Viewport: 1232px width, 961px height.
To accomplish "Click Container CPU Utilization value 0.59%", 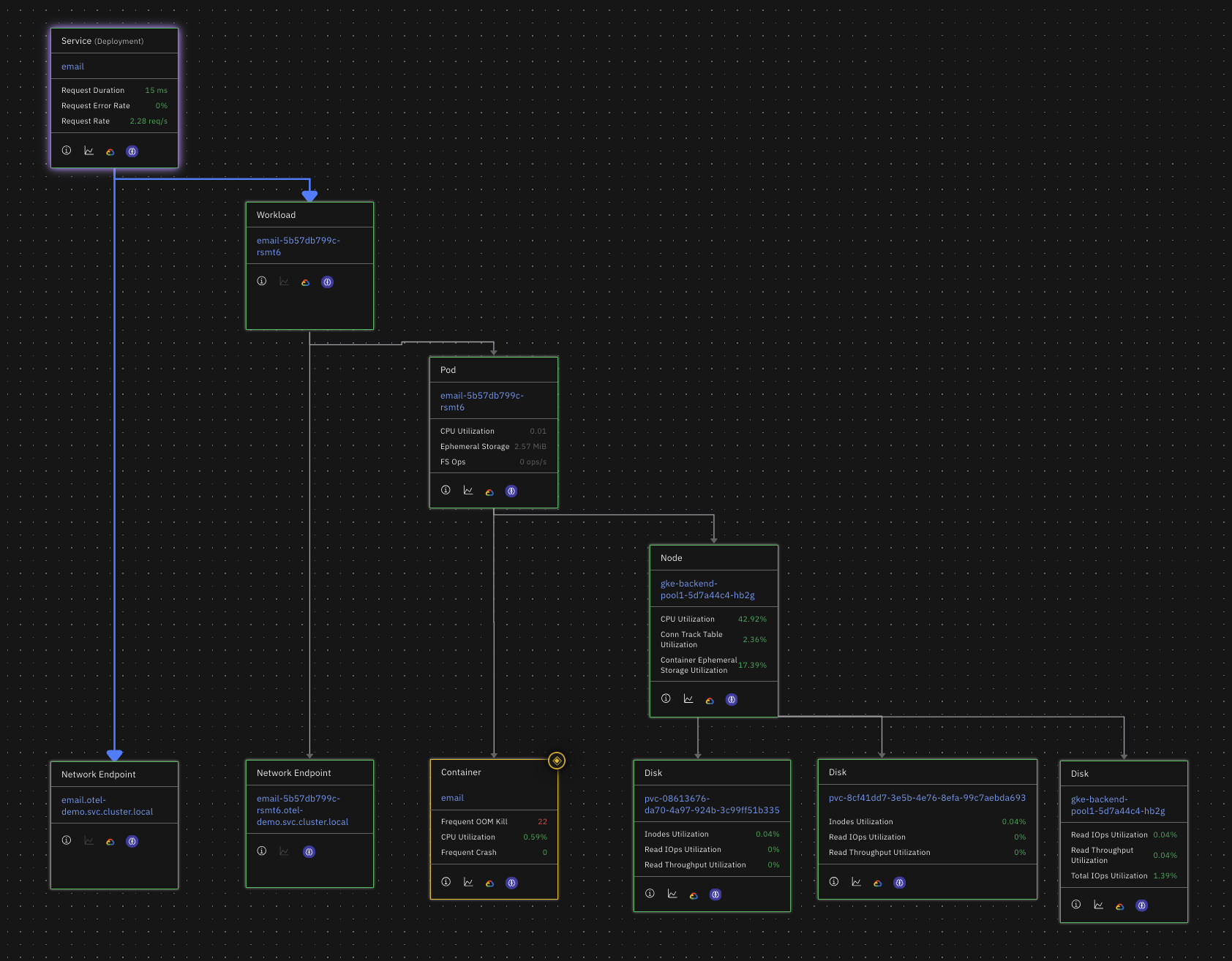I will pyautogui.click(x=536, y=837).
